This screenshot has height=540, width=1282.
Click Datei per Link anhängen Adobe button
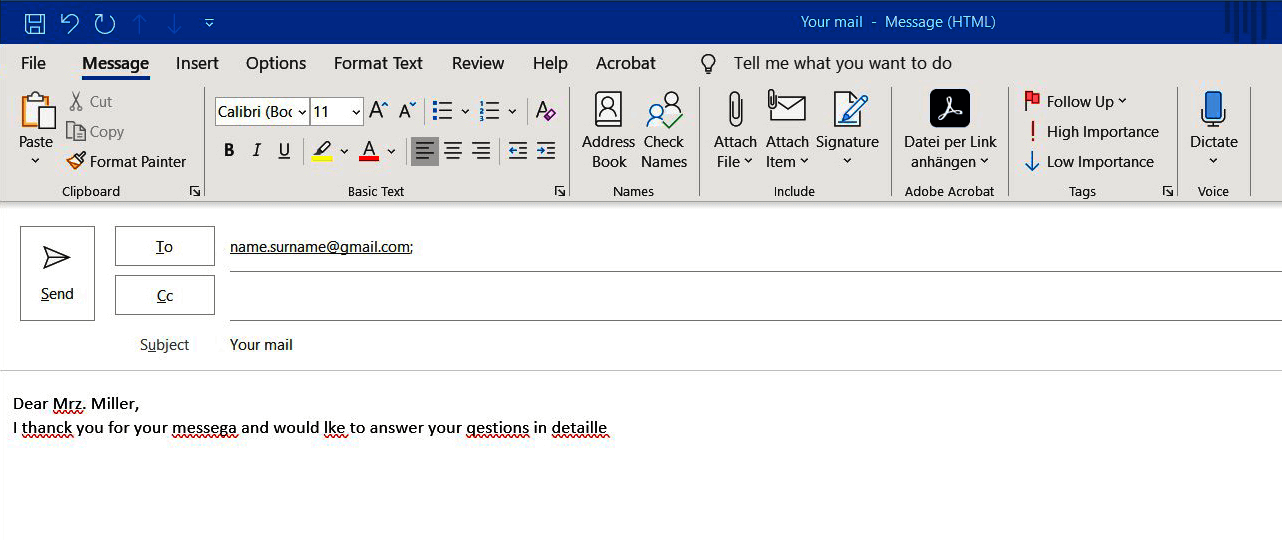[950, 130]
